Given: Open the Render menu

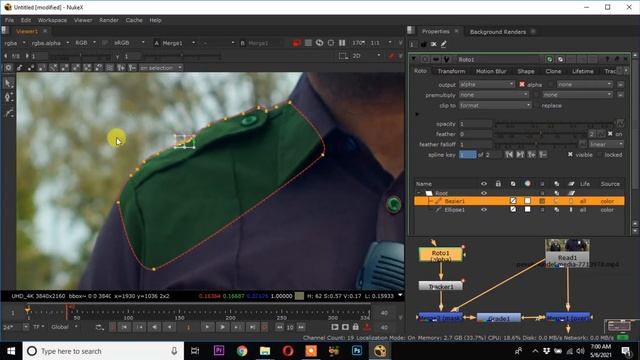Looking at the screenshot, I should coord(109,20).
